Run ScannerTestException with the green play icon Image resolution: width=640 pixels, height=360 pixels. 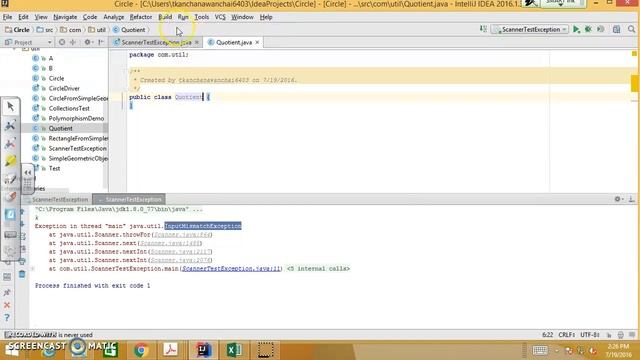pos(576,29)
